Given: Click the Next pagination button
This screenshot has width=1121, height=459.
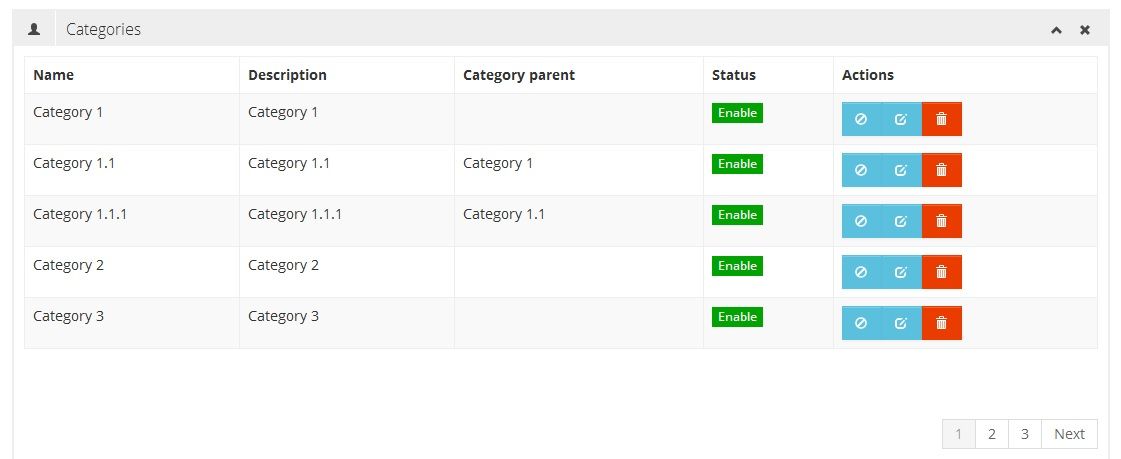Looking at the screenshot, I should 1069,434.
